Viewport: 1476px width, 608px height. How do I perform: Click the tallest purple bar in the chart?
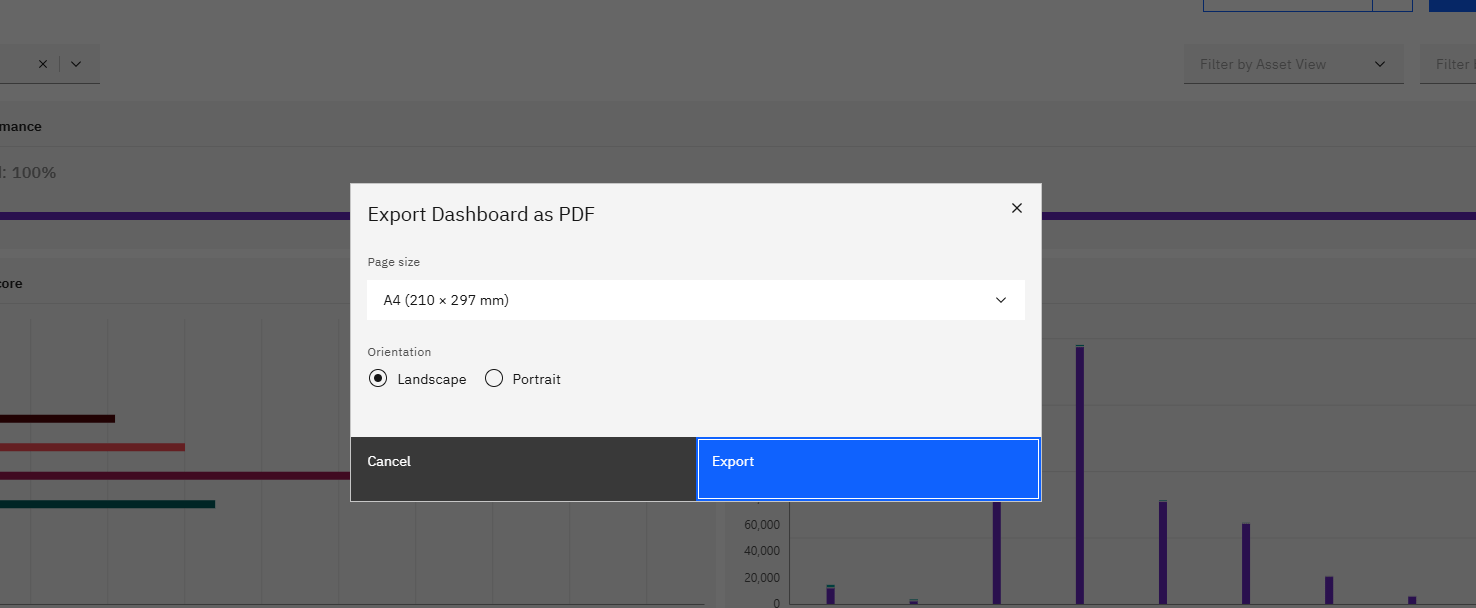point(1080,474)
